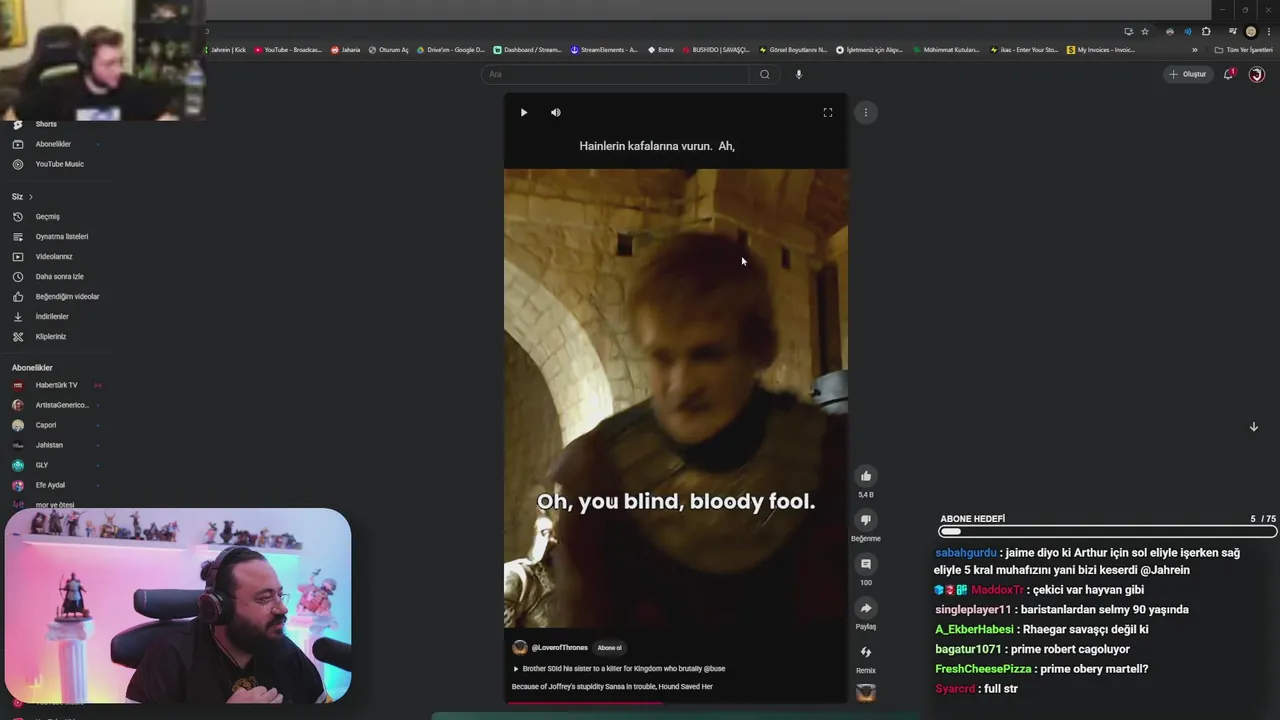1280x720 pixels.
Task: Expand the Siz section chevron
Action: [x=31, y=197]
